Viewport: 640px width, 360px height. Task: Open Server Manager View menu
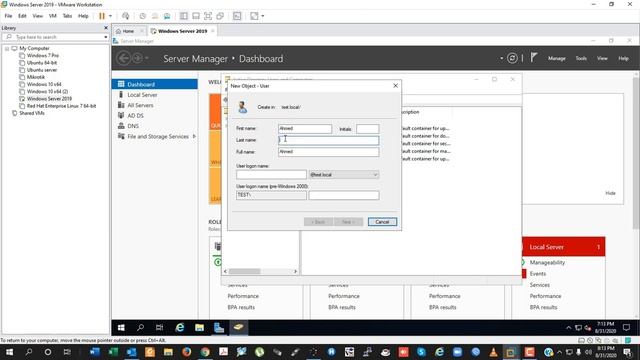[x=602, y=58]
